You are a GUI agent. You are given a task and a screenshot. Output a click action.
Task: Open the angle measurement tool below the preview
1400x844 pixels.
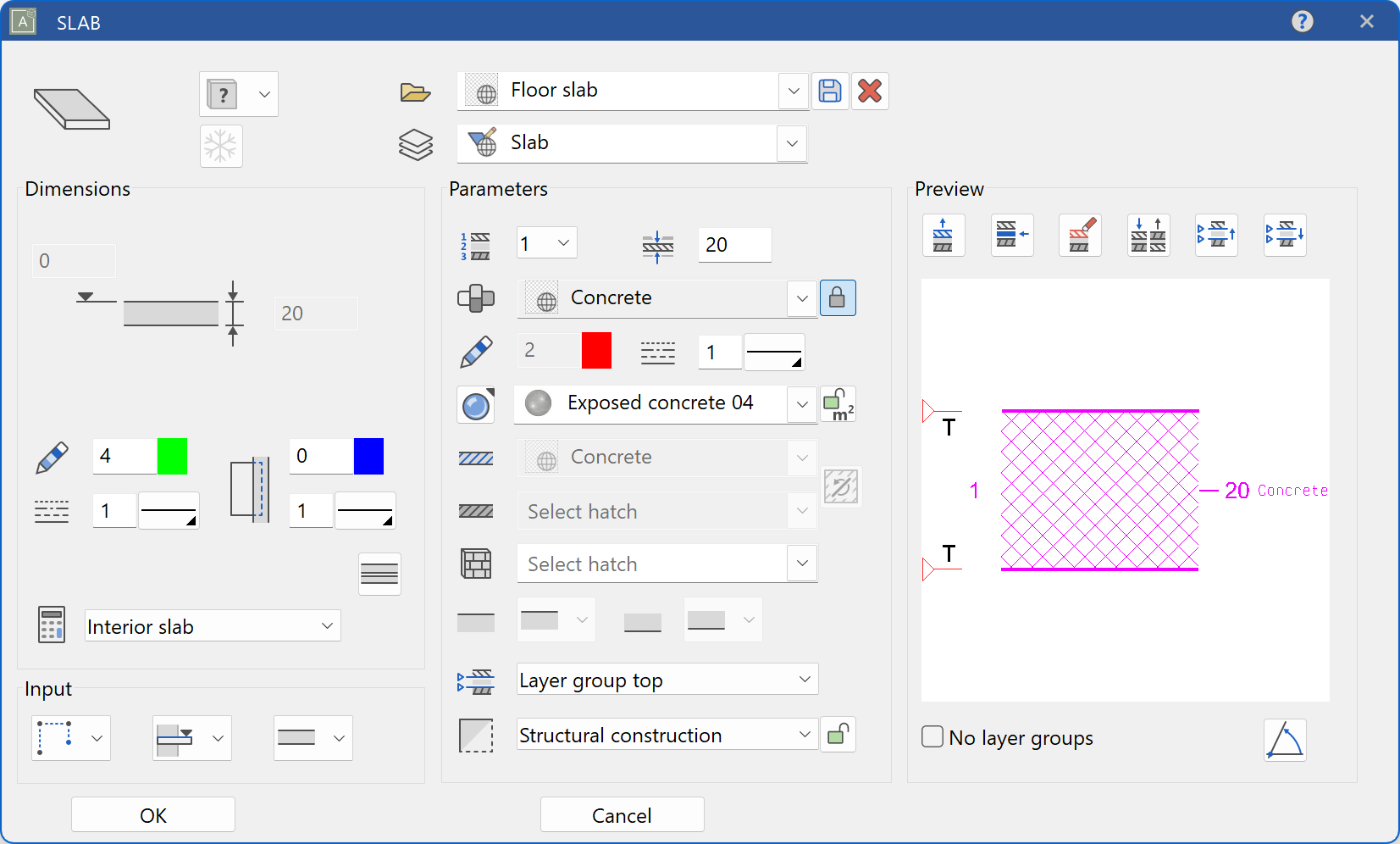(1285, 740)
